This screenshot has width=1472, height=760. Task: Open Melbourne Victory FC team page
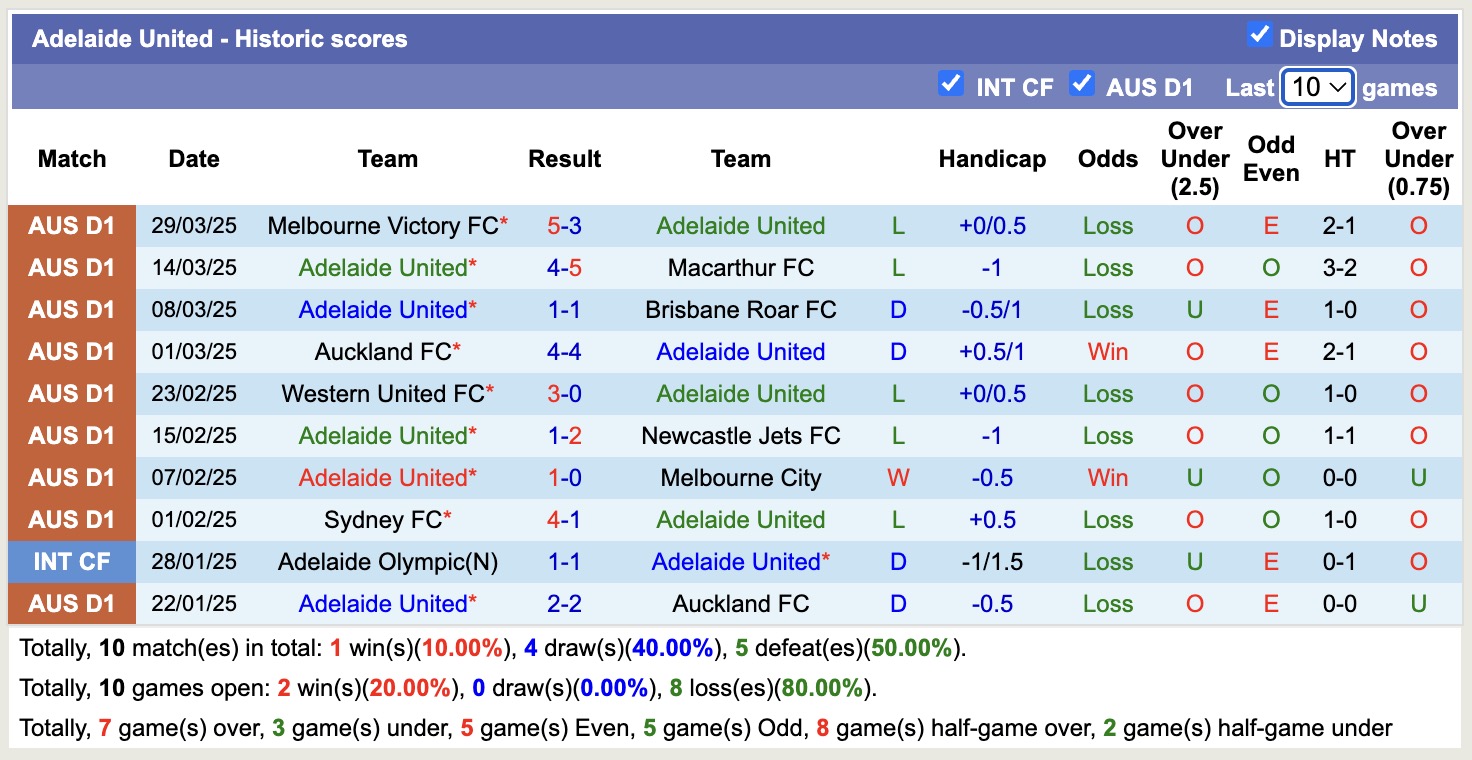click(x=380, y=225)
